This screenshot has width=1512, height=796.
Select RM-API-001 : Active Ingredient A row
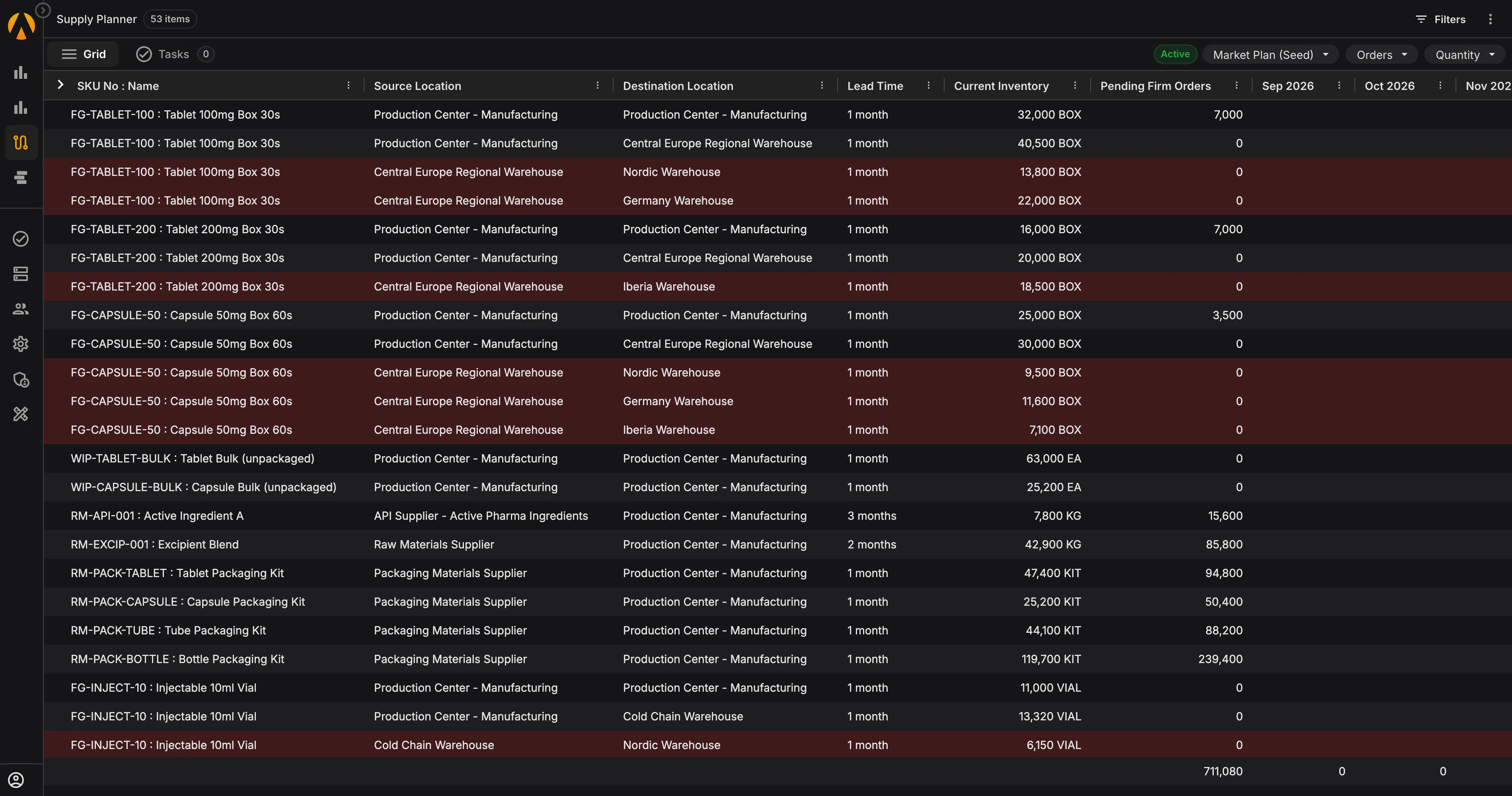point(778,515)
